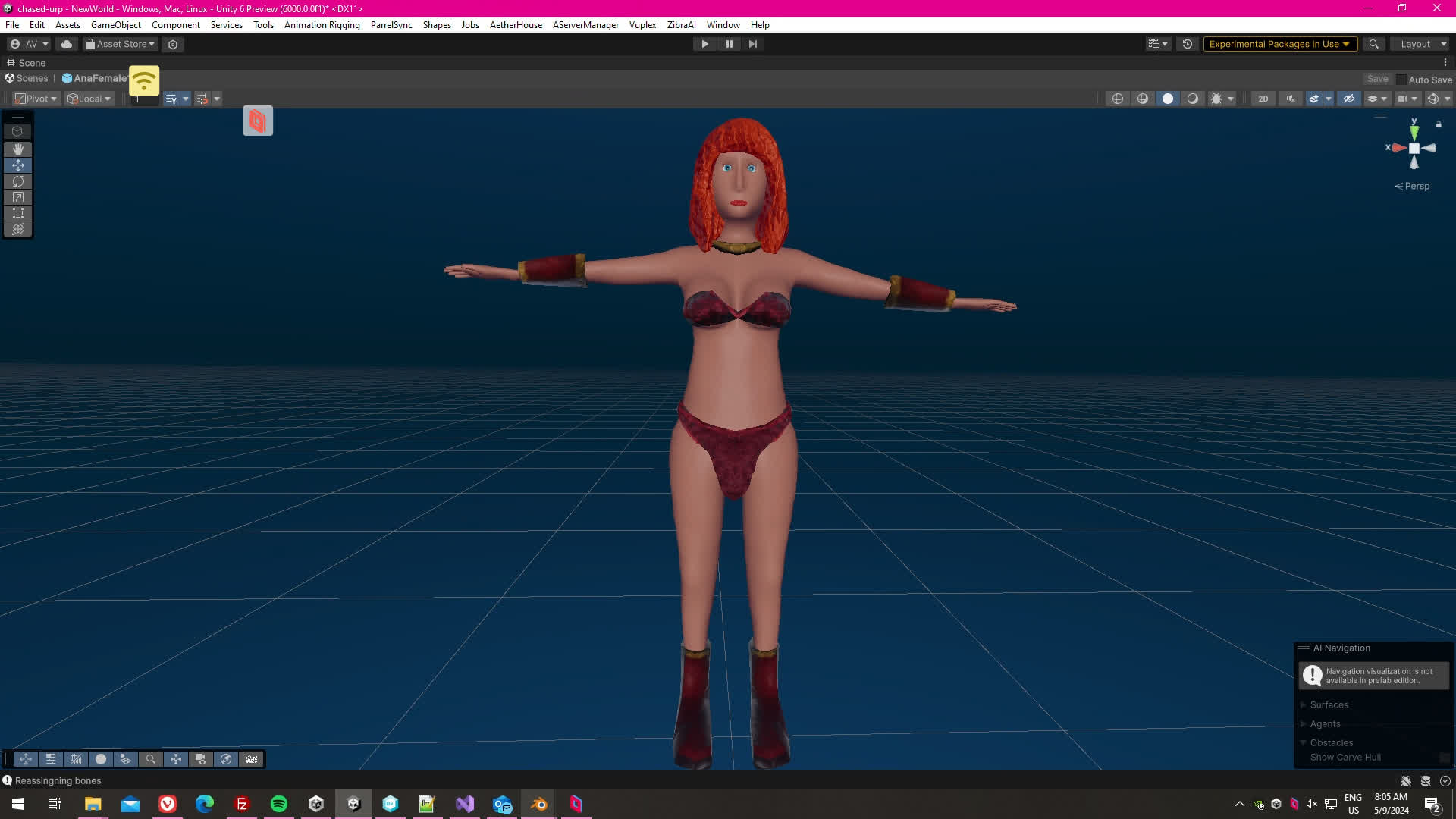Enable the Auto Save checkbox
The image size is (1456, 819).
1401,80
